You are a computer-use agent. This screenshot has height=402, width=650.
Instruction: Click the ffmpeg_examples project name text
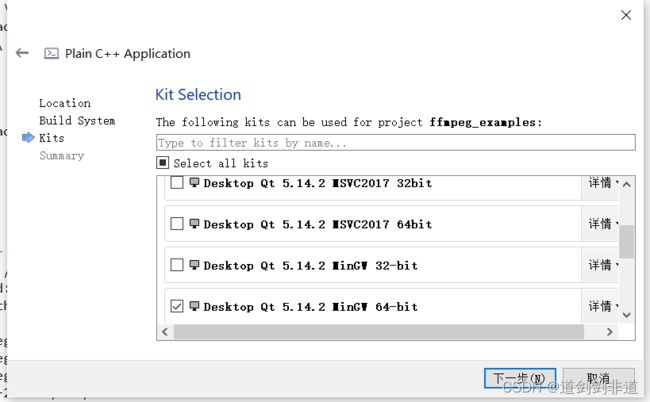pos(483,122)
